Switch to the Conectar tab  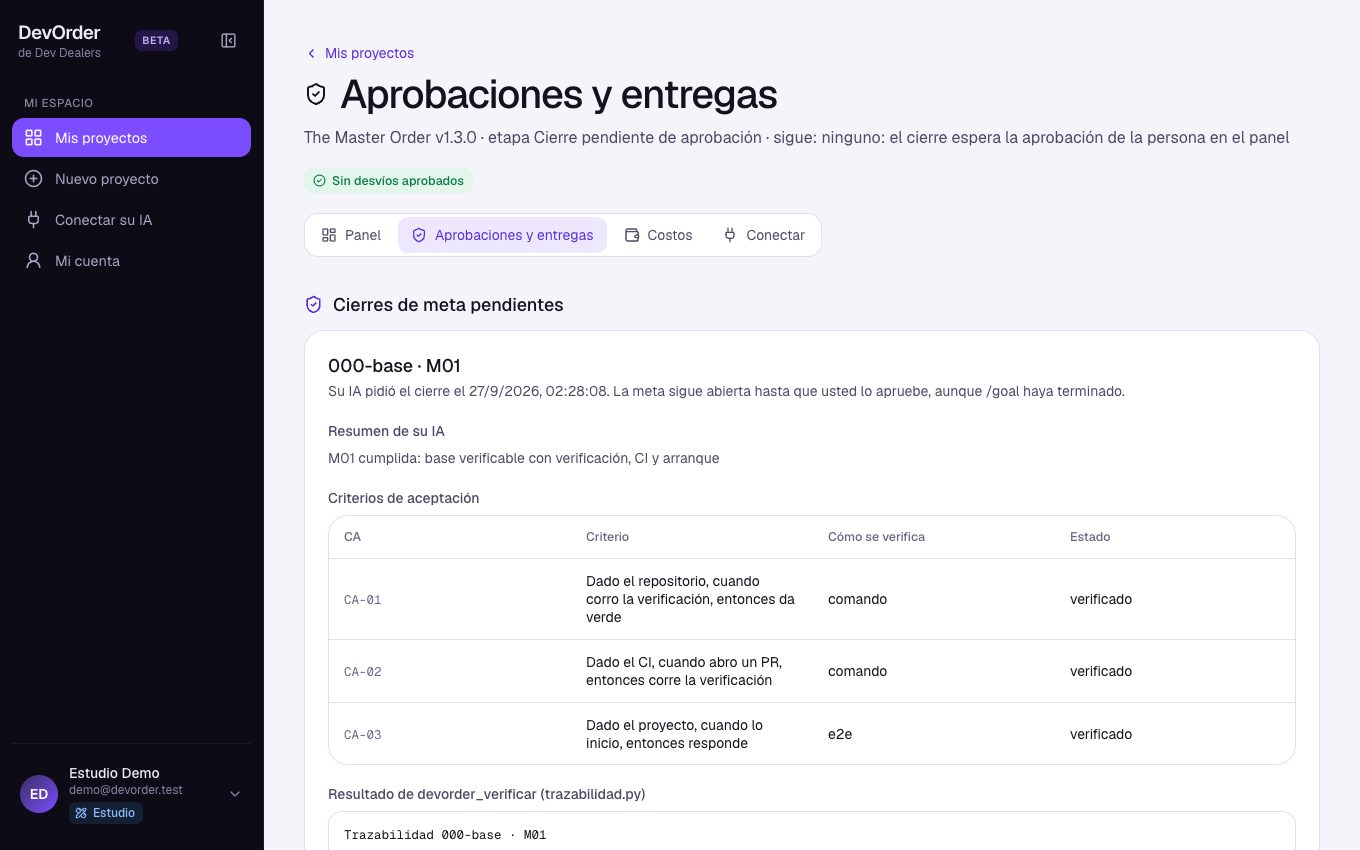pos(763,235)
